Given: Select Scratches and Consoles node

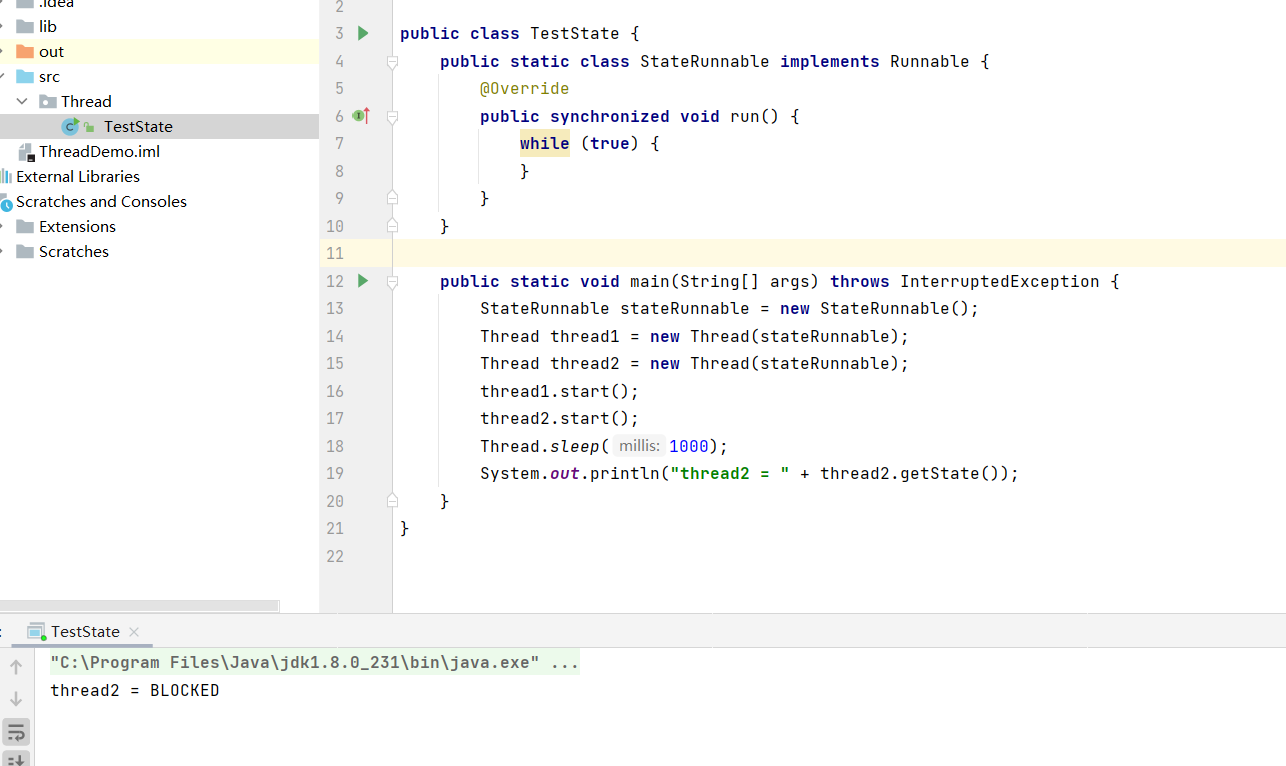Looking at the screenshot, I should pos(101,201).
